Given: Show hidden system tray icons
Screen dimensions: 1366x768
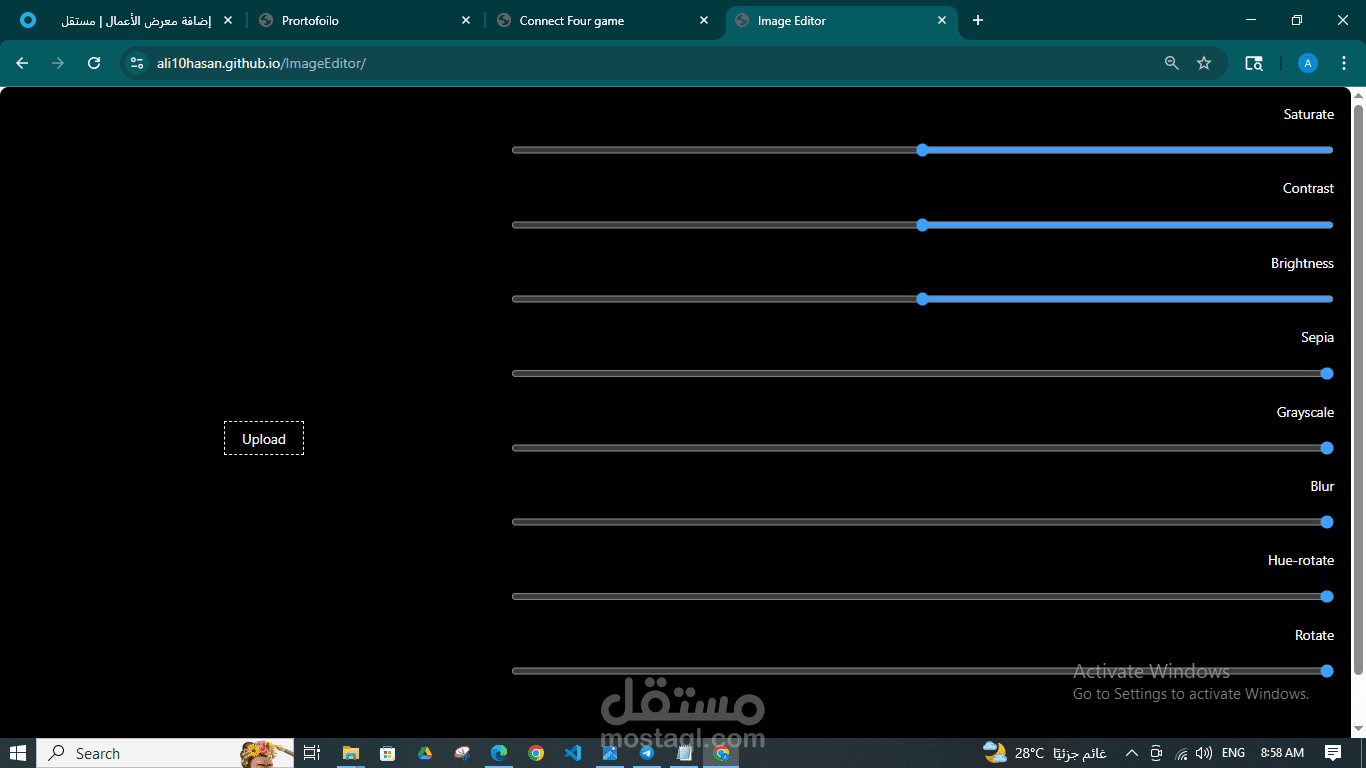Looking at the screenshot, I should point(1132,753).
